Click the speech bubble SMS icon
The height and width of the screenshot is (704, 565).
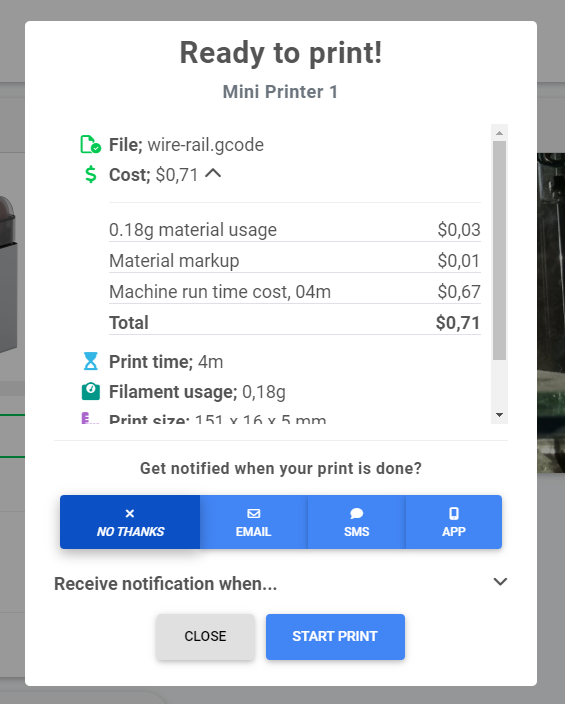pyautogui.click(x=357, y=513)
